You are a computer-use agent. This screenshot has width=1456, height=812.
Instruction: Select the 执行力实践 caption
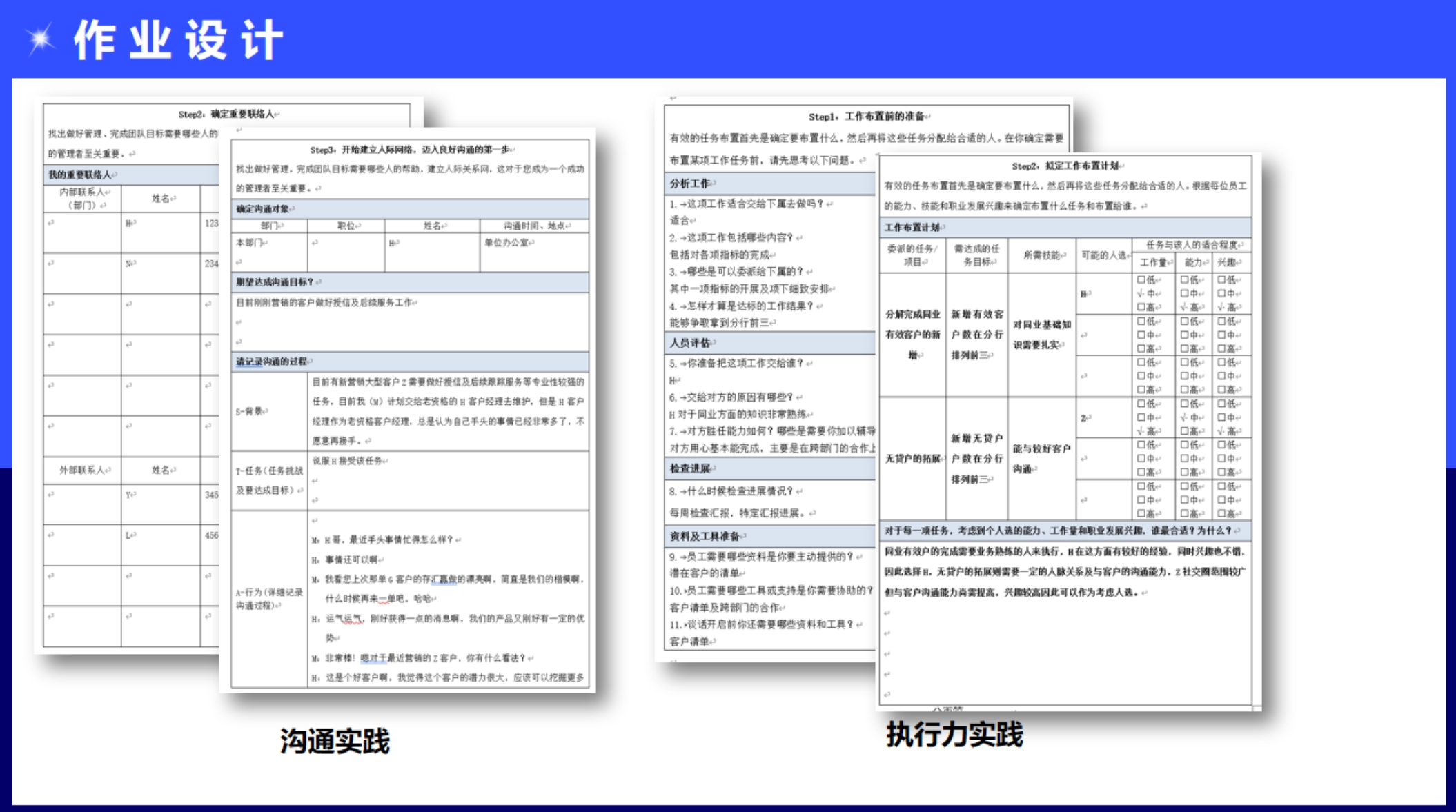coord(954,735)
